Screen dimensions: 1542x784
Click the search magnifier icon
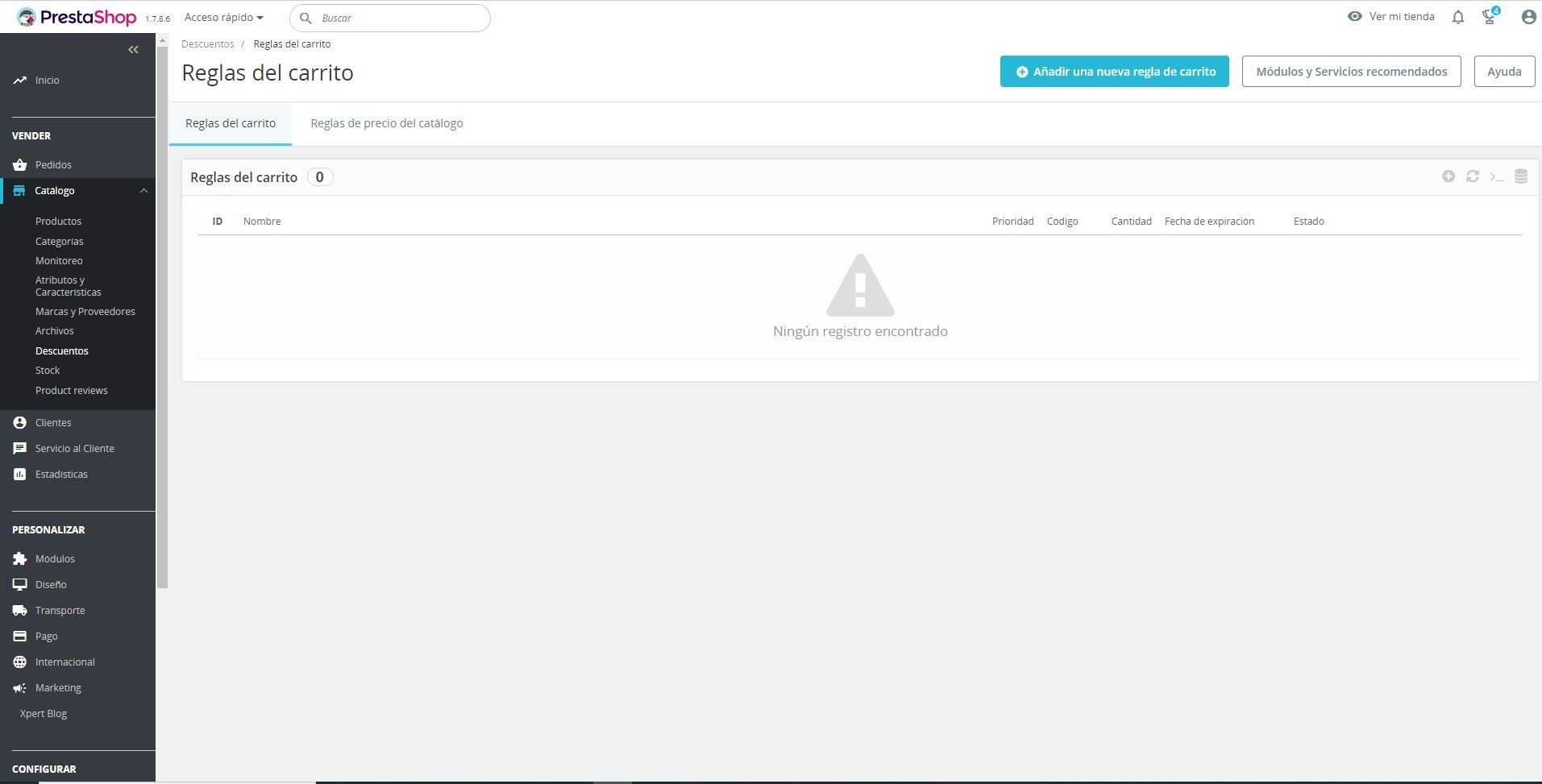[305, 18]
